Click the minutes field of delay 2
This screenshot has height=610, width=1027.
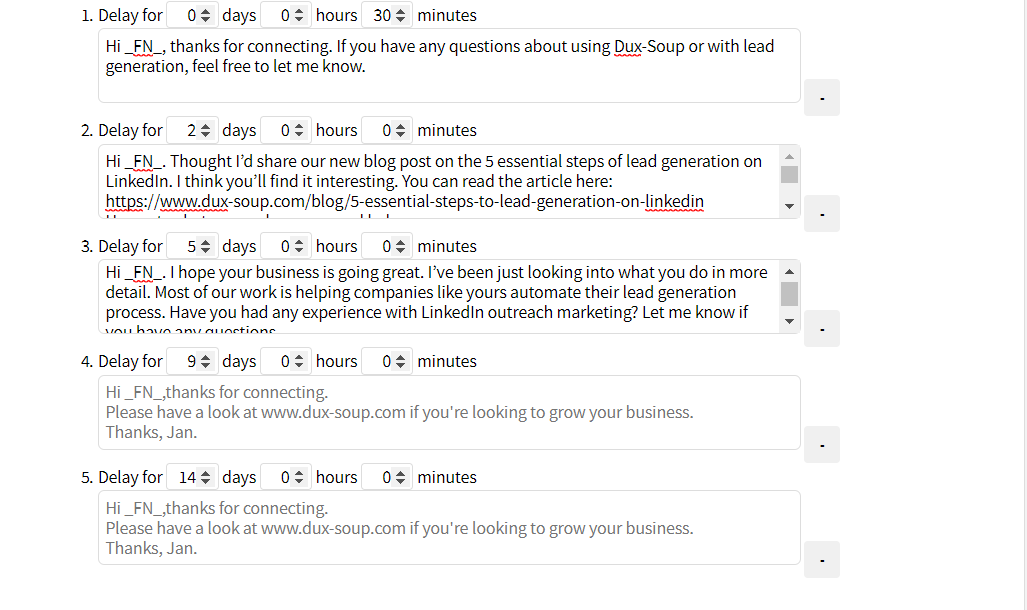pos(386,130)
